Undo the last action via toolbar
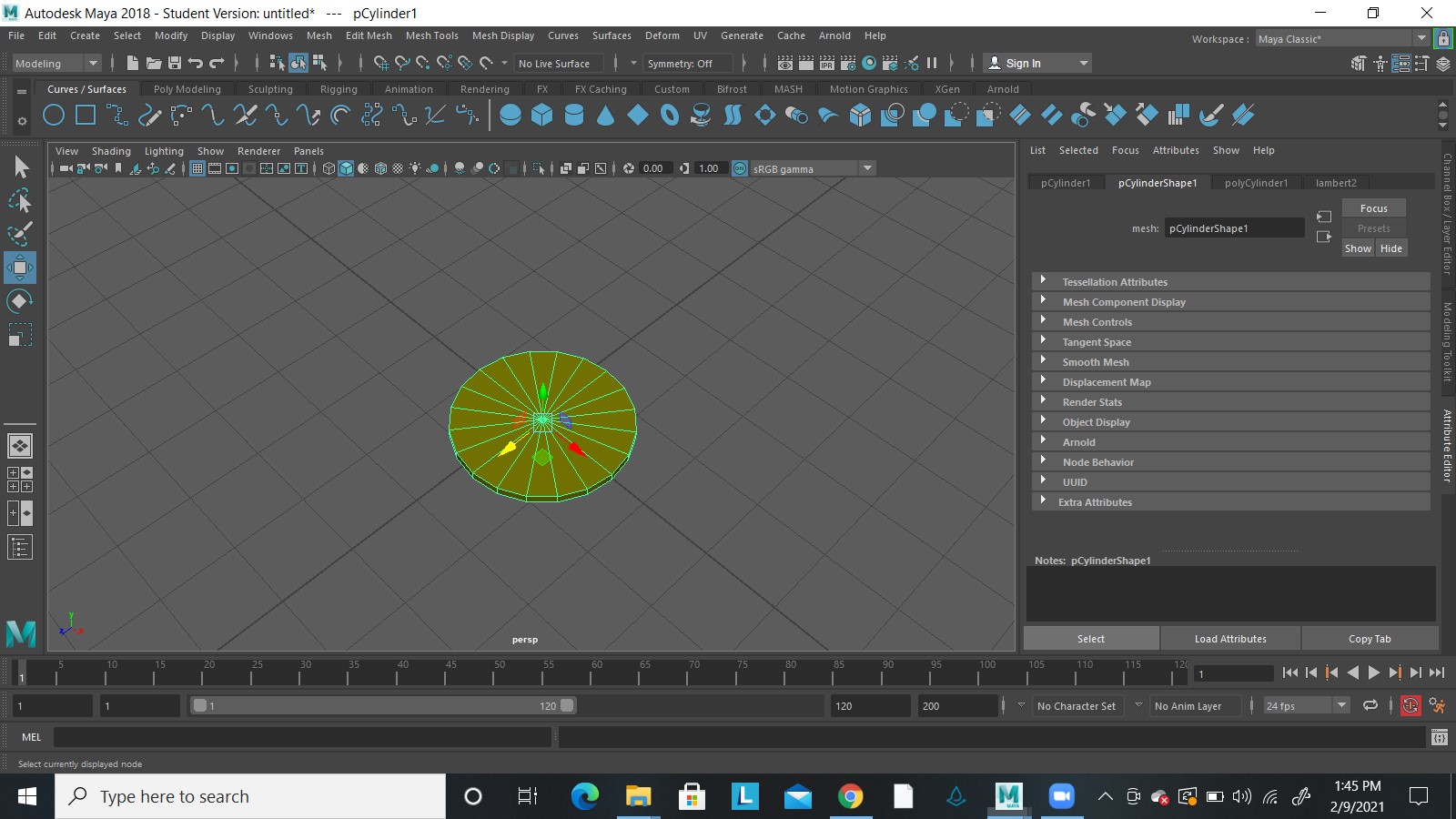The height and width of the screenshot is (819, 1456). [x=196, y=63]
